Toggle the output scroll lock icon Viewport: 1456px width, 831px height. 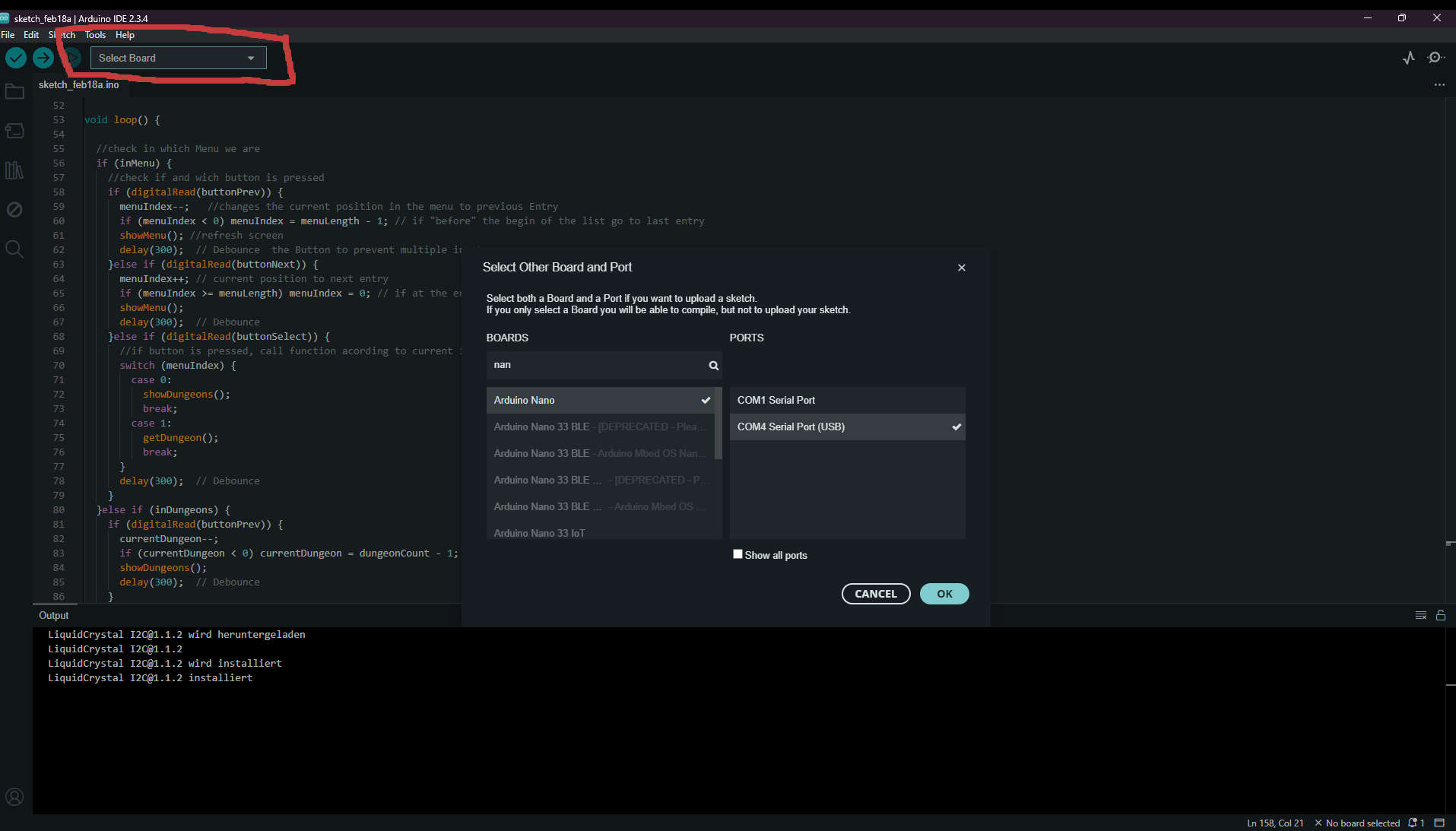(x=1441, y=615)
